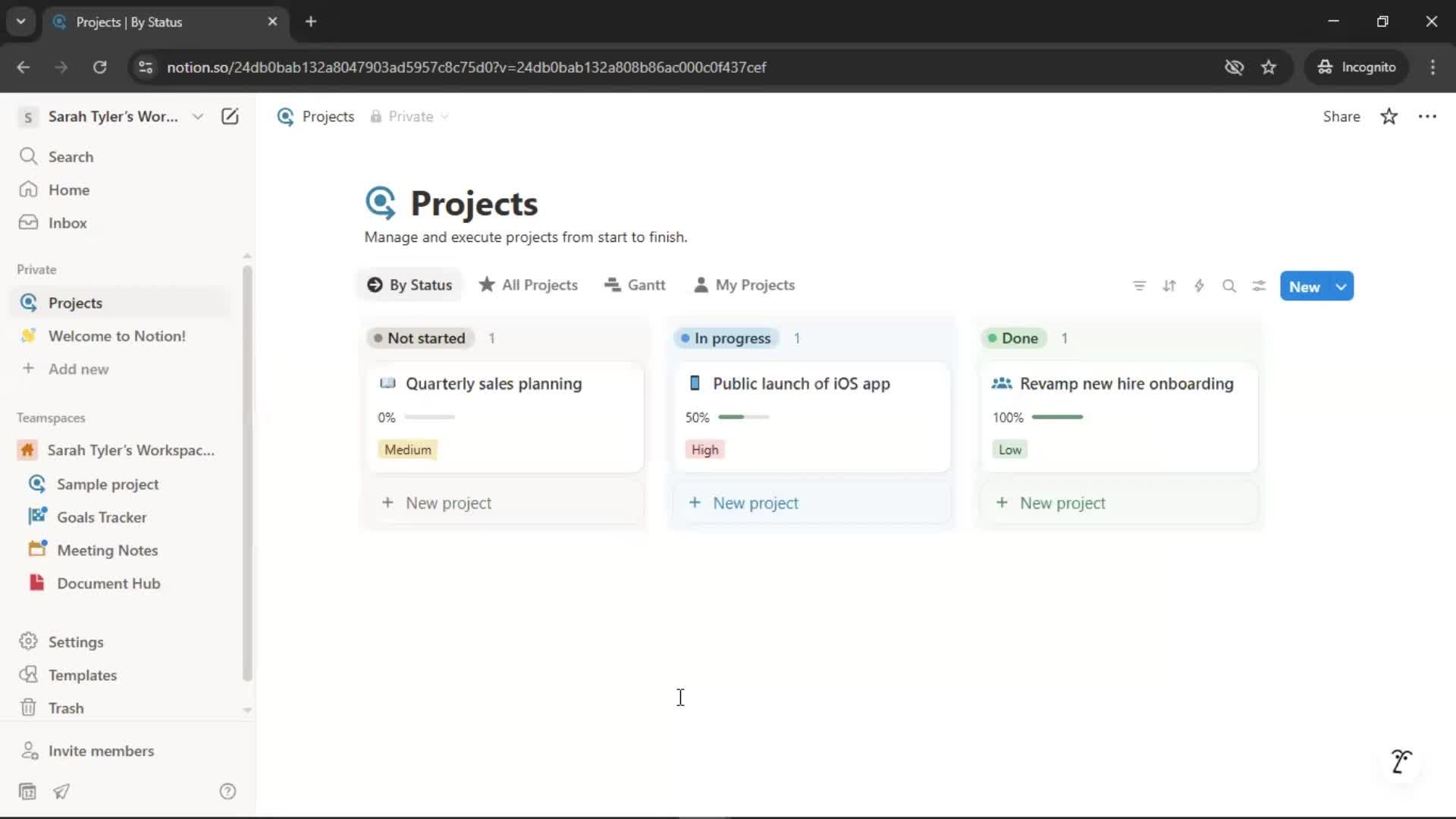
Task: Click the browser back arrow
Action: pyautogui.click(x=24, y=67)
